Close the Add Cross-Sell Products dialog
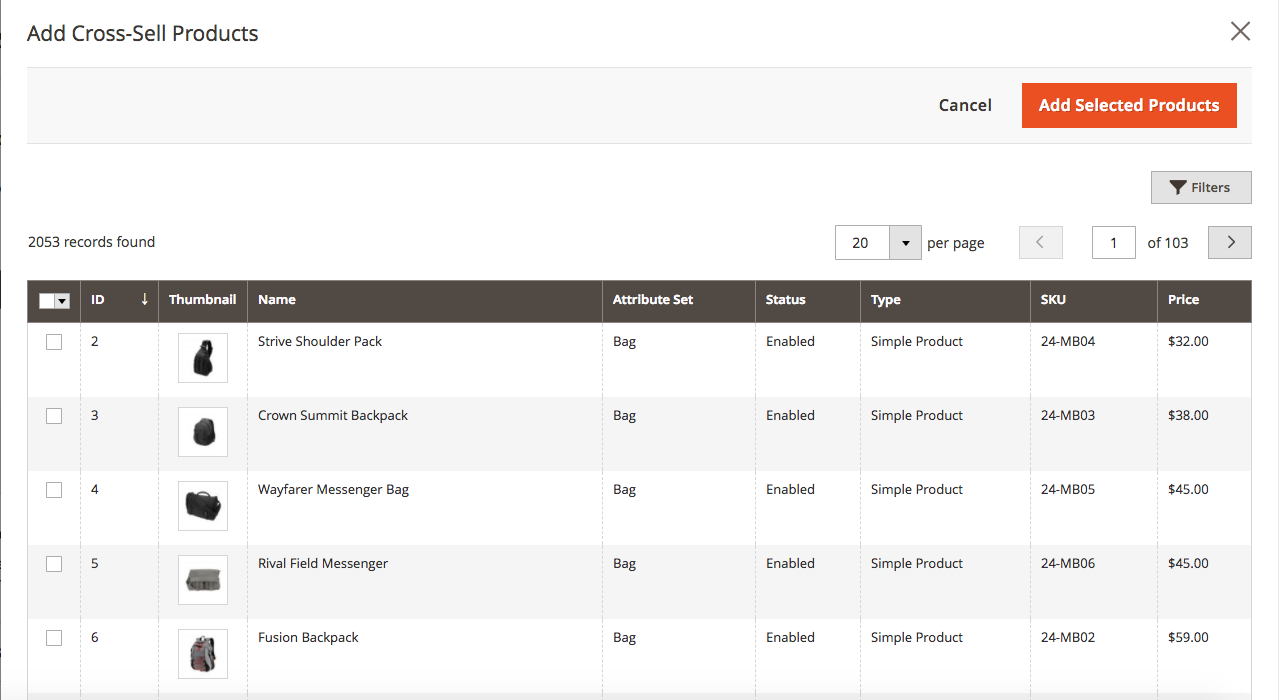This screenshot has height=700, width=1279. 1240,31
